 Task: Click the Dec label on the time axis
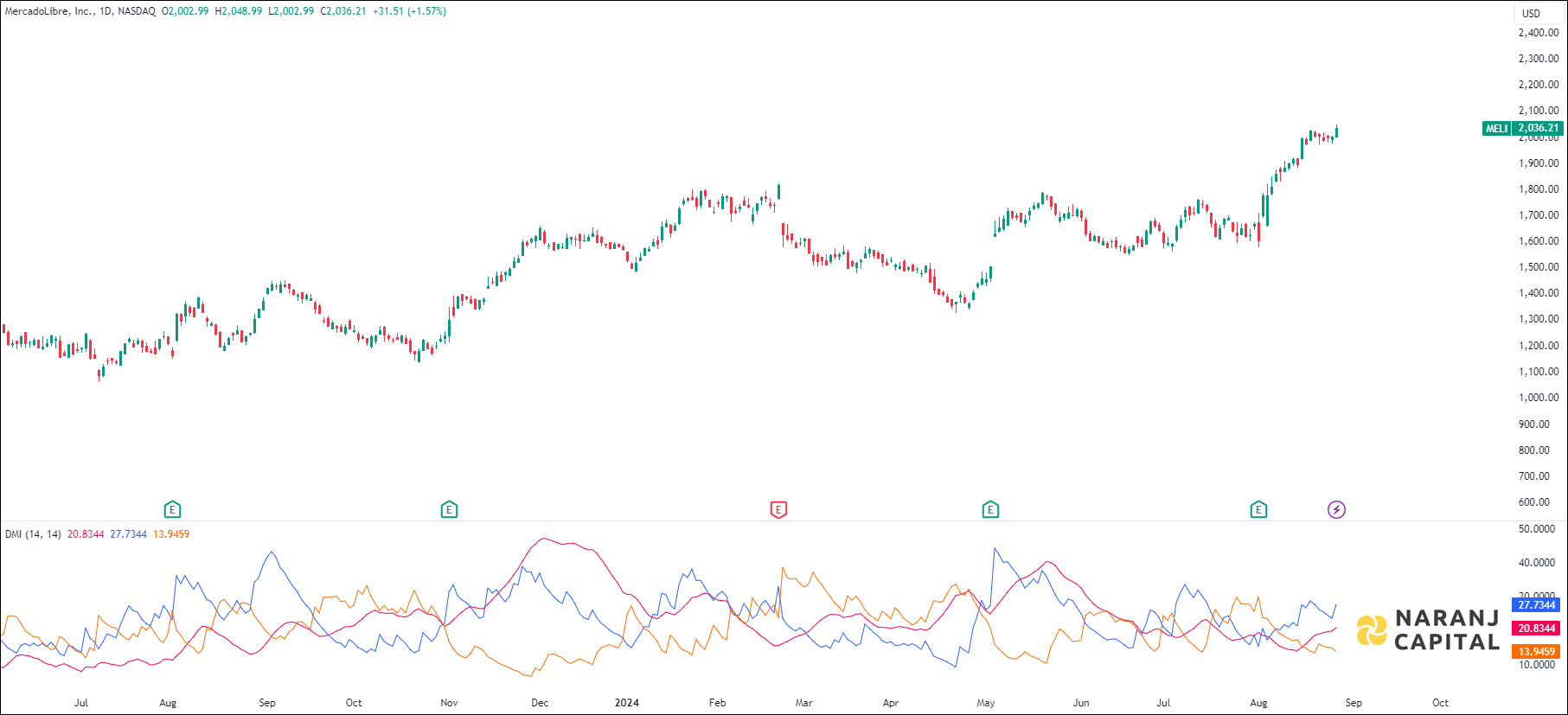[x=540, y=703]
